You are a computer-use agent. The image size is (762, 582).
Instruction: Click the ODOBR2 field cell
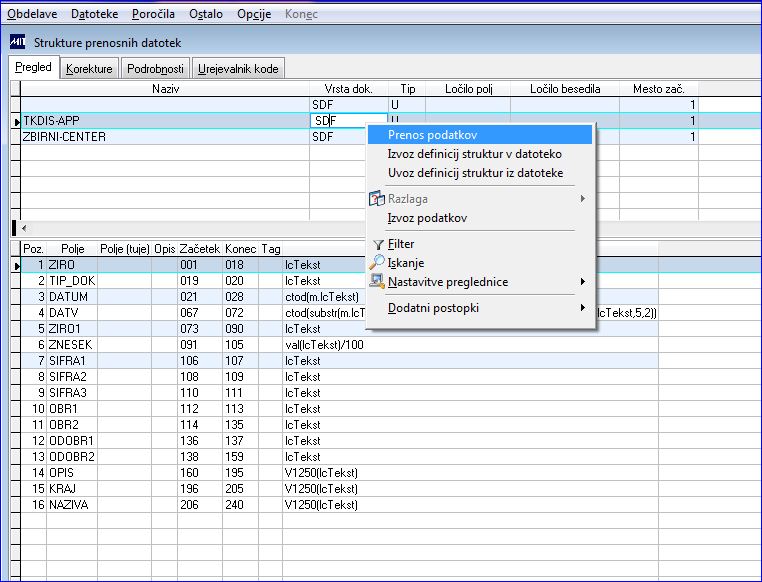pyautogui.click(x=72, y=457)
